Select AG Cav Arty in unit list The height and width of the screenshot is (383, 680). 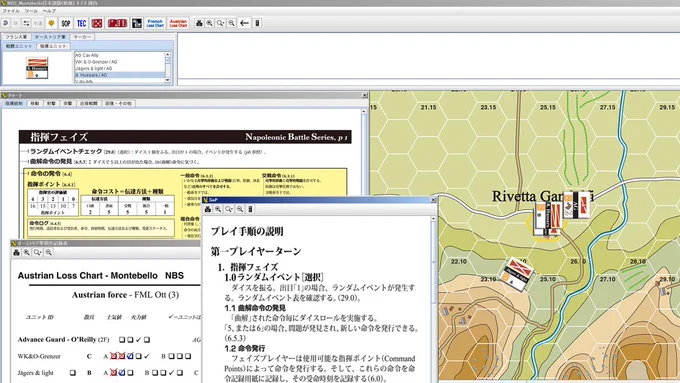click(x=120, y=55)
